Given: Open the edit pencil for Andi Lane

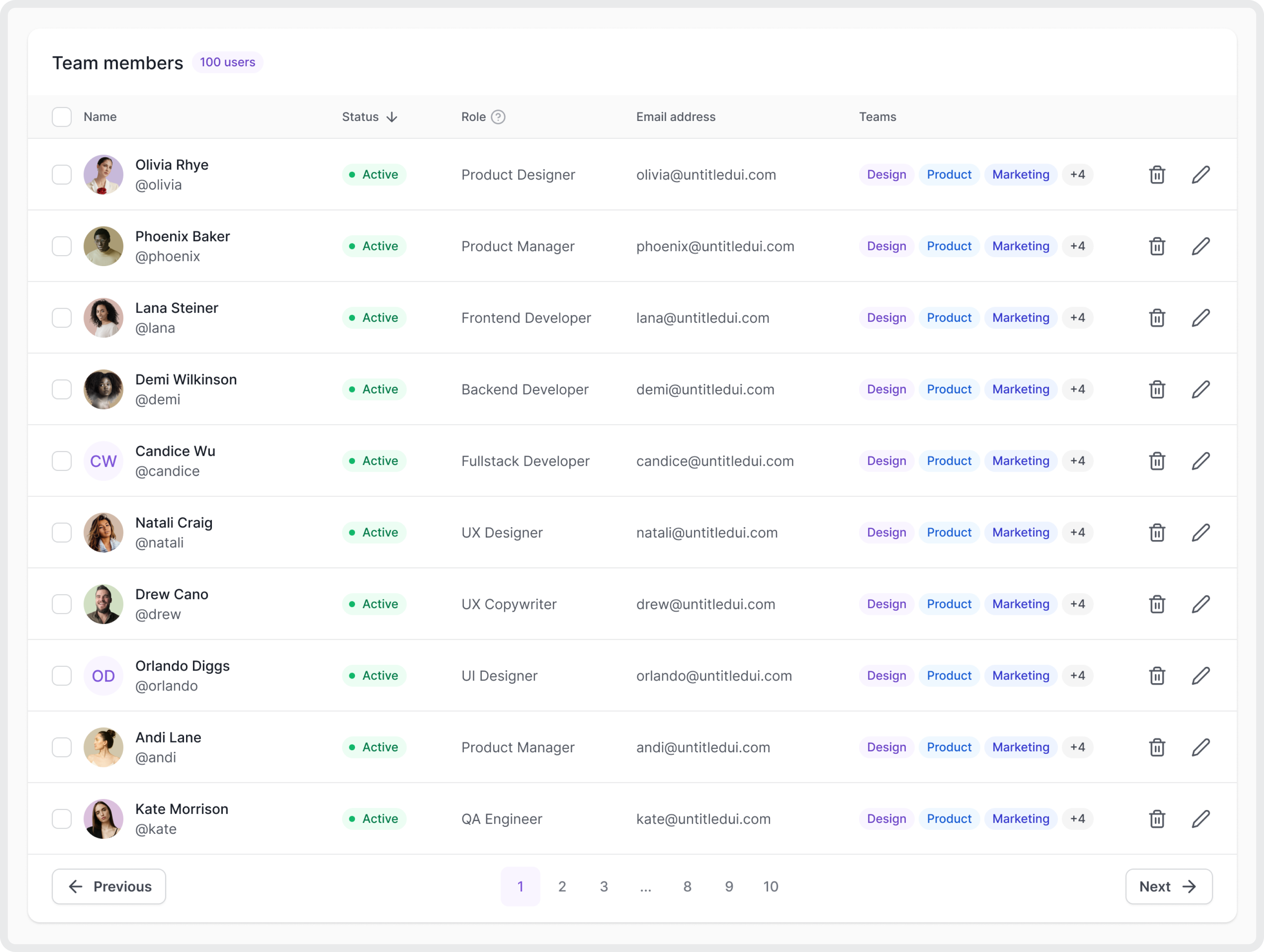Looking at the screenshot, I should 1200,748.
